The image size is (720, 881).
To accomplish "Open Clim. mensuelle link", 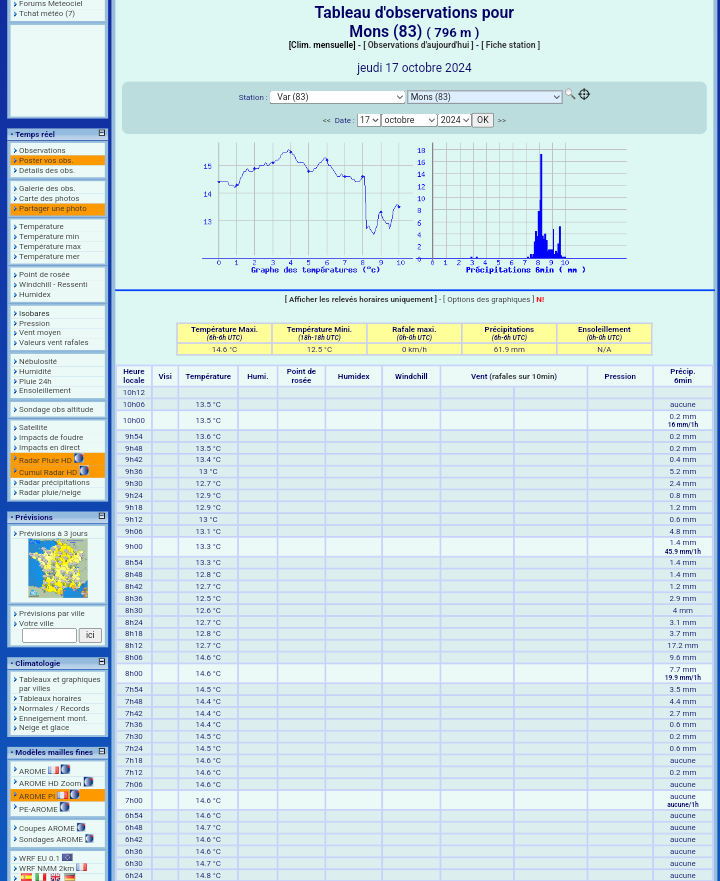I will 322,45.
